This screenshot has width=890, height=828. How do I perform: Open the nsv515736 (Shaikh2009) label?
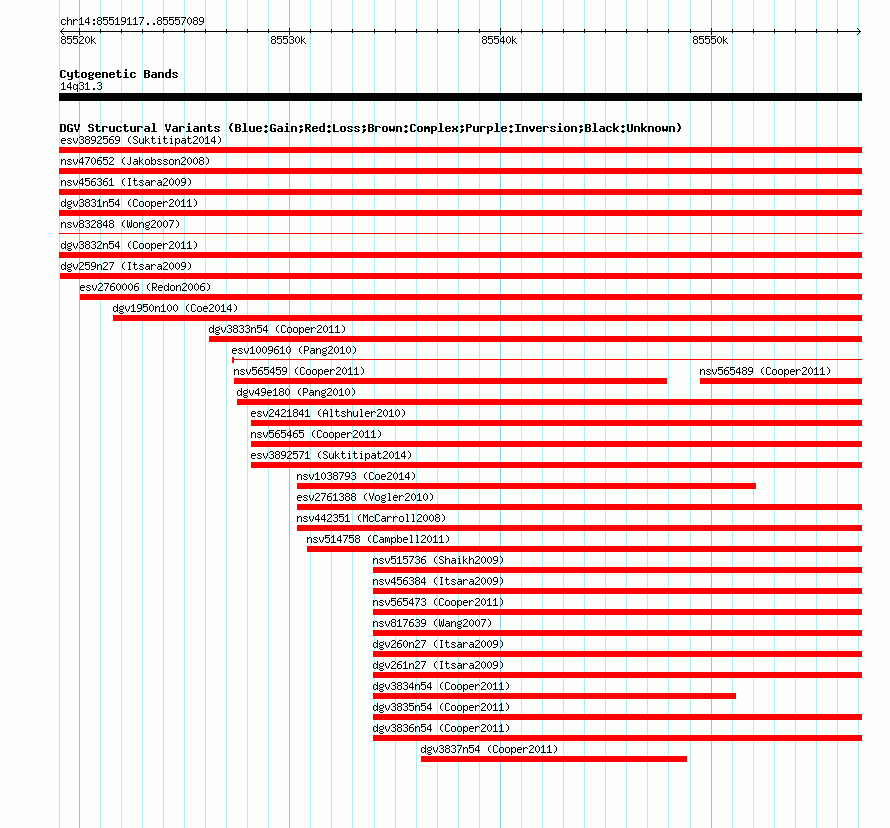coord(438,560)
